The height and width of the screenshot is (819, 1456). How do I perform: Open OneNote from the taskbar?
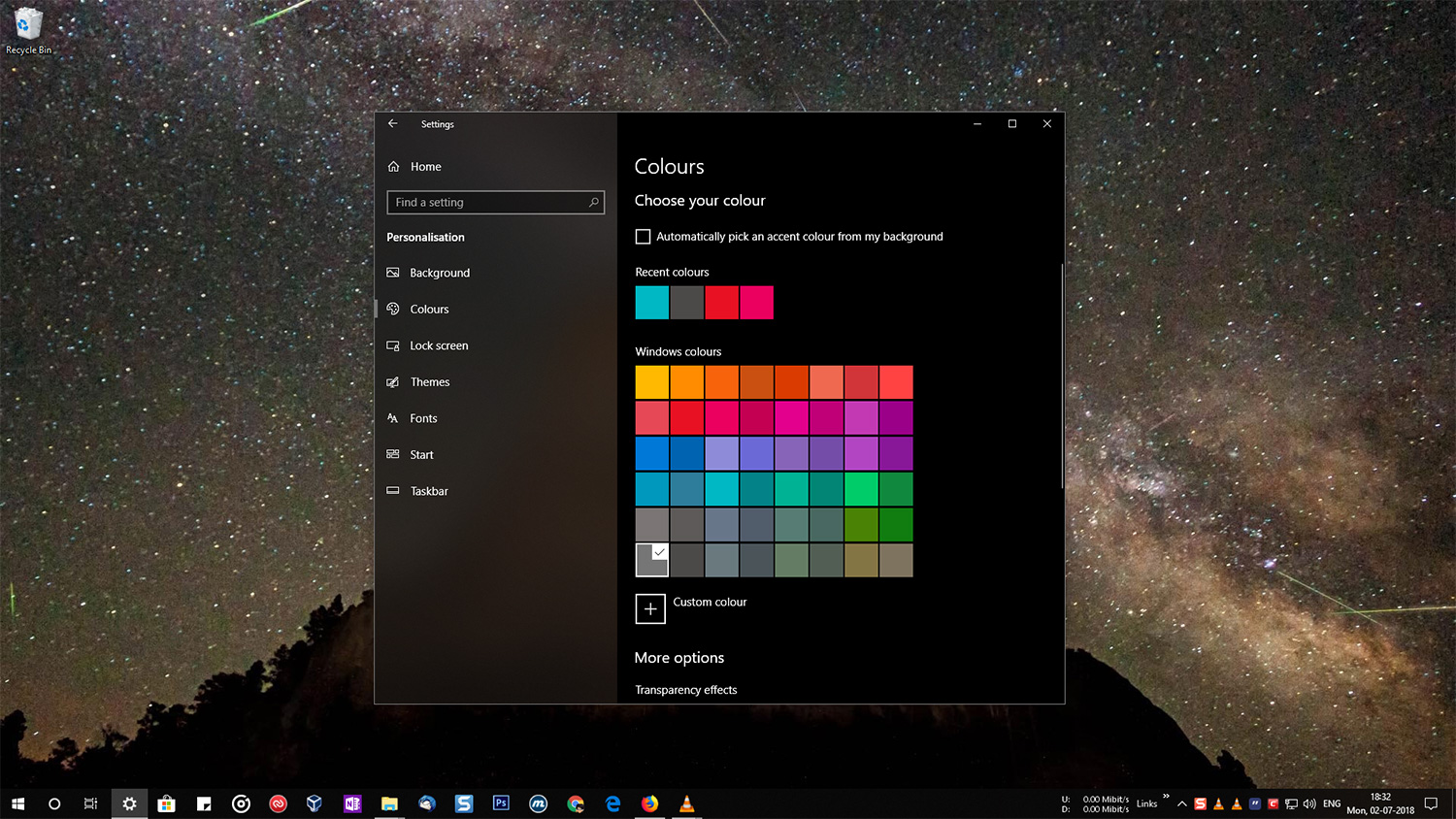[x=351, y=803]
